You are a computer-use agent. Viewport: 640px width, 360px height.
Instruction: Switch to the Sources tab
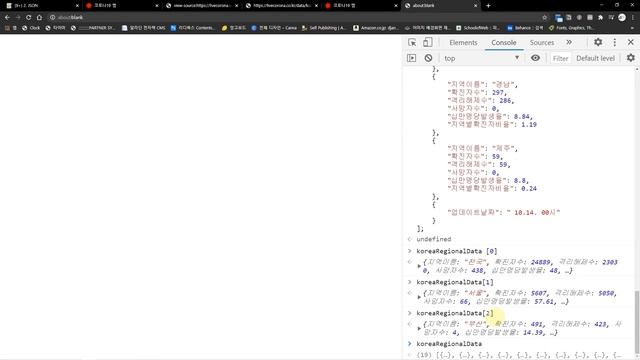542,42
